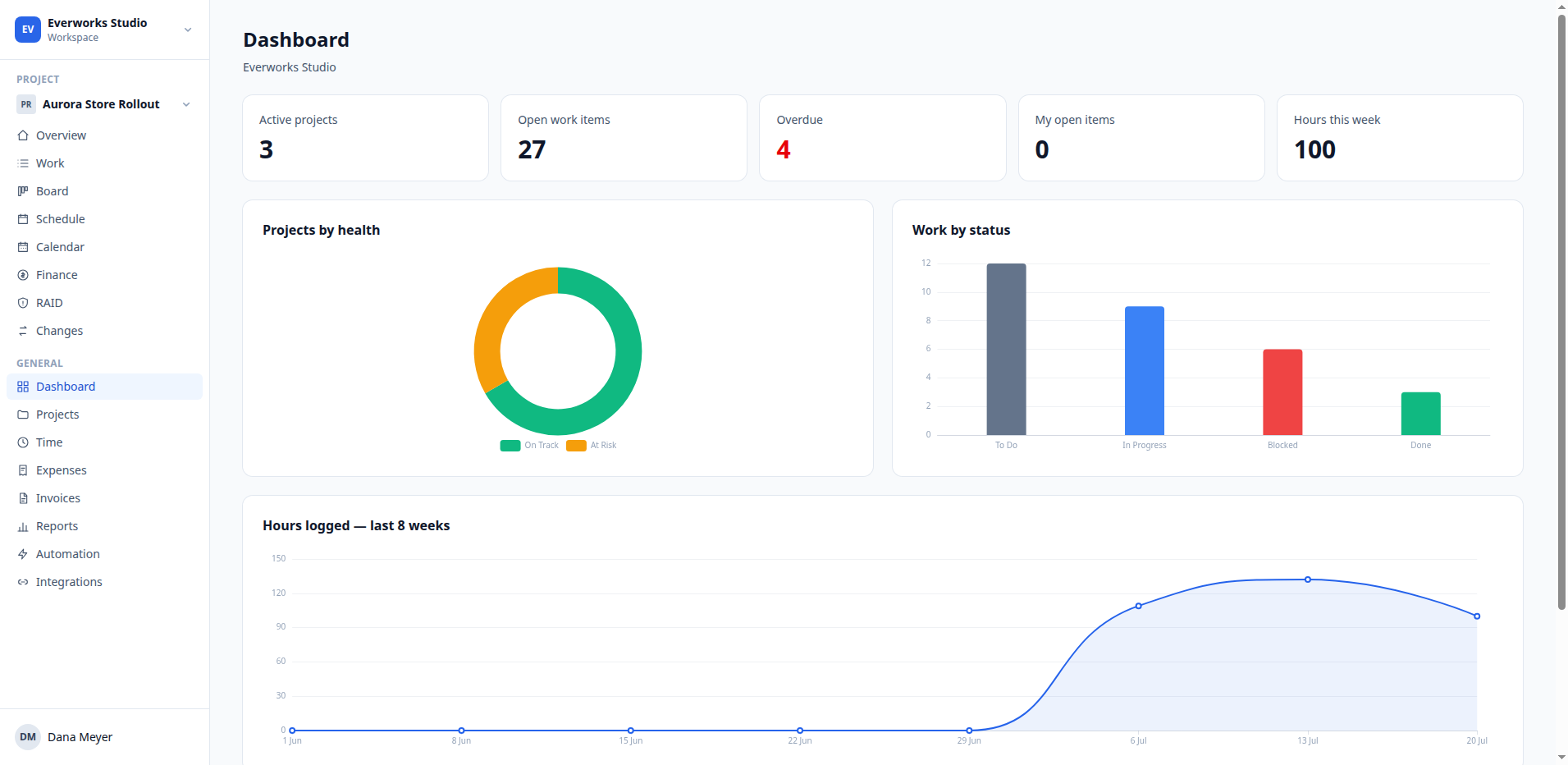
Task: Go to the Work section
Action: point(104,163)
